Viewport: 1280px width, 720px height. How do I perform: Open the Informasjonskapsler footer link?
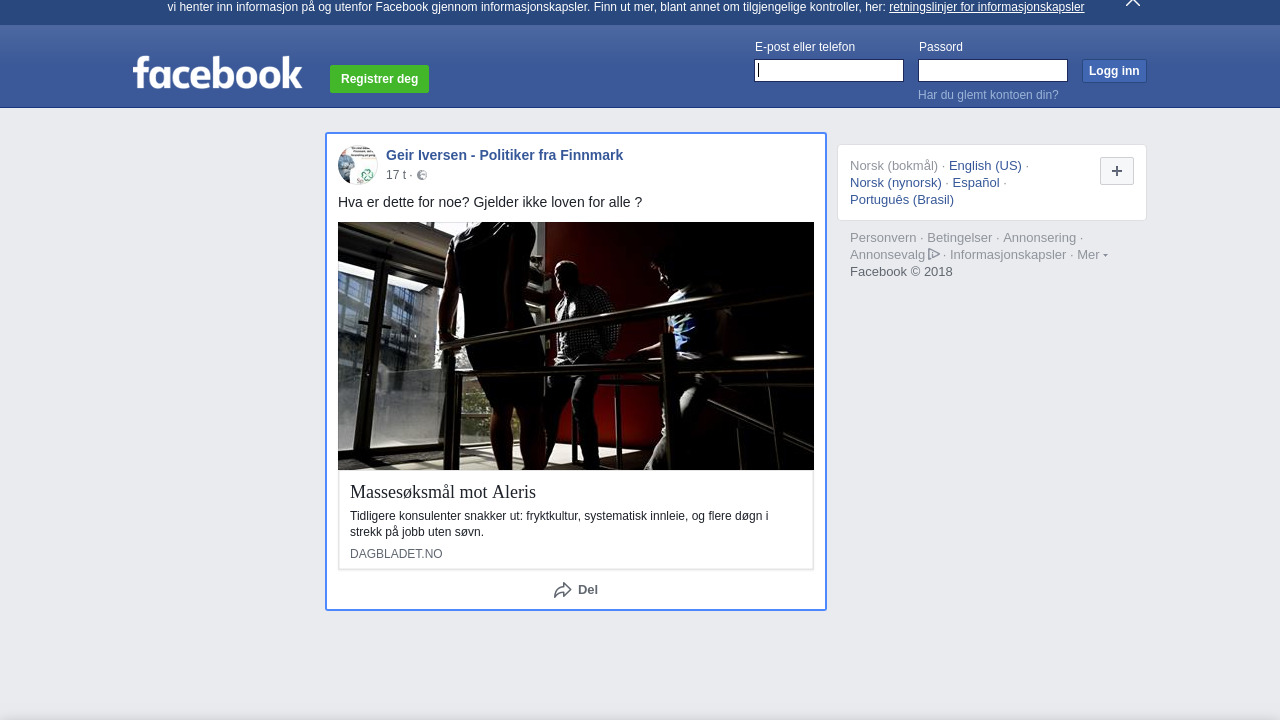[1008, 255]
